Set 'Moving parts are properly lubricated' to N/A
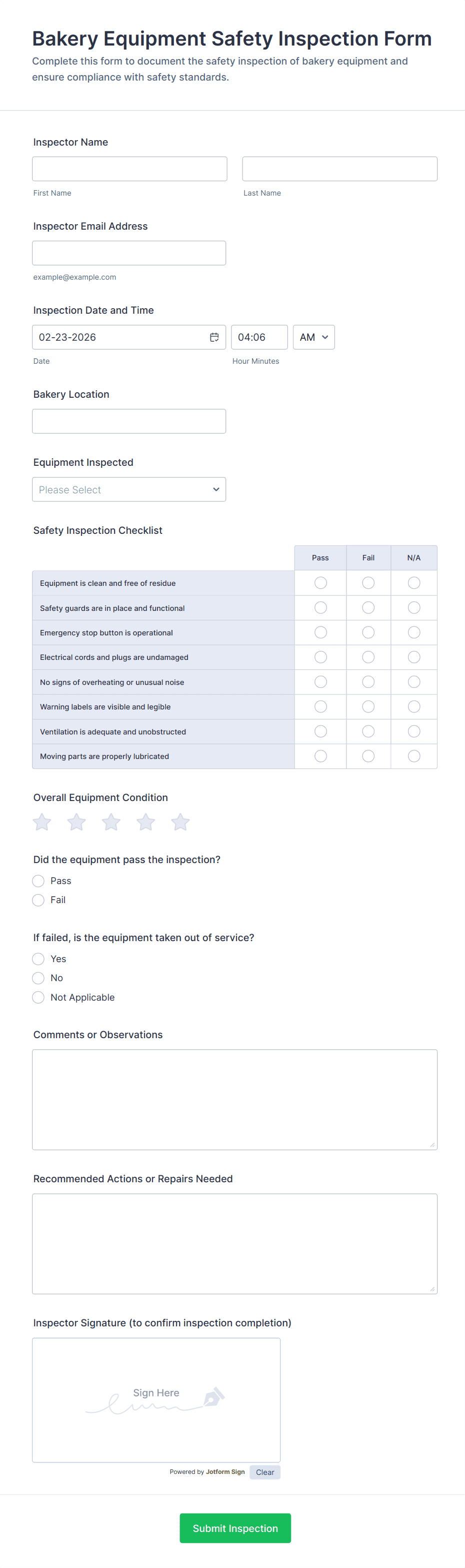The height and width of the screenshot is (1568, 465). 414,756
